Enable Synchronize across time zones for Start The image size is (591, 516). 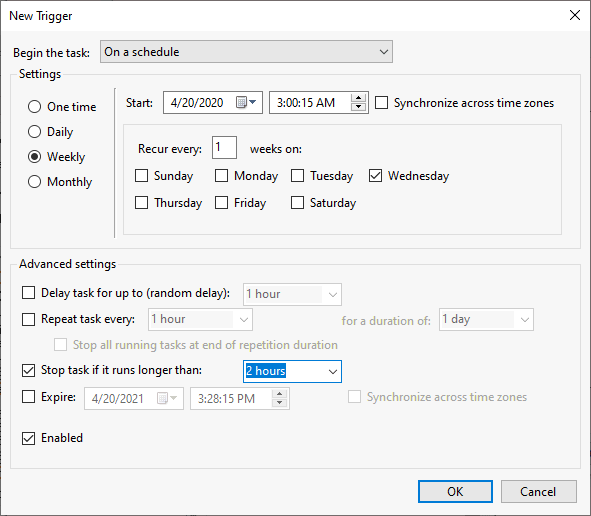coord(381,103)
